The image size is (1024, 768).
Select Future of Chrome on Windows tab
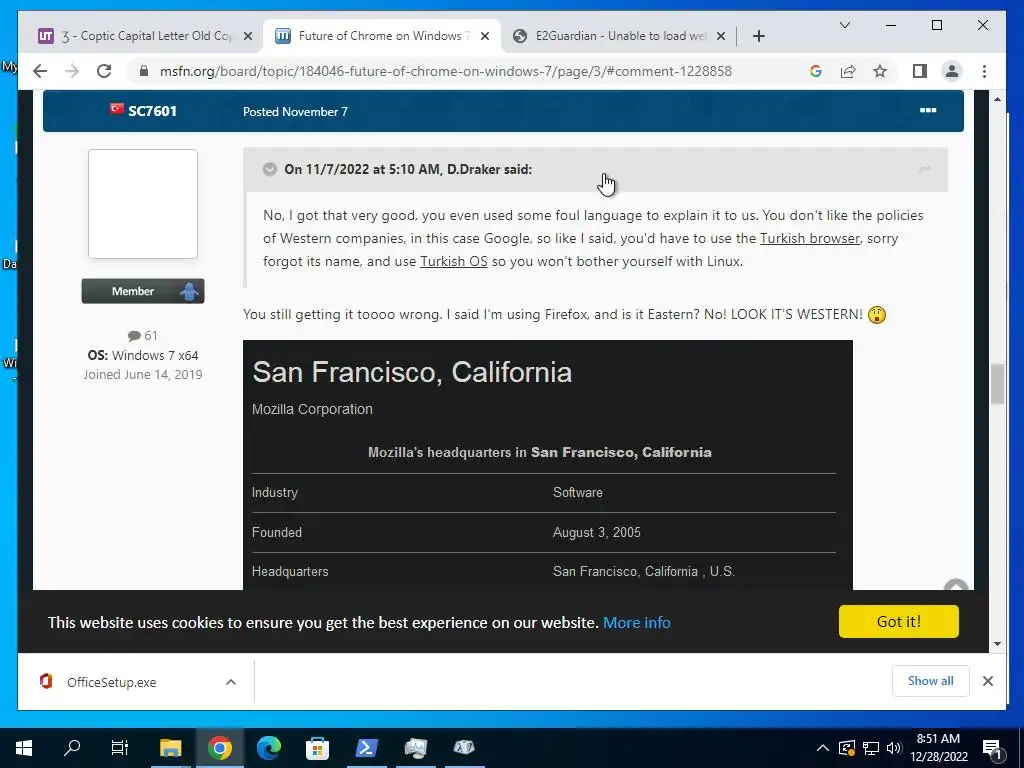click(x=382, y=36)
